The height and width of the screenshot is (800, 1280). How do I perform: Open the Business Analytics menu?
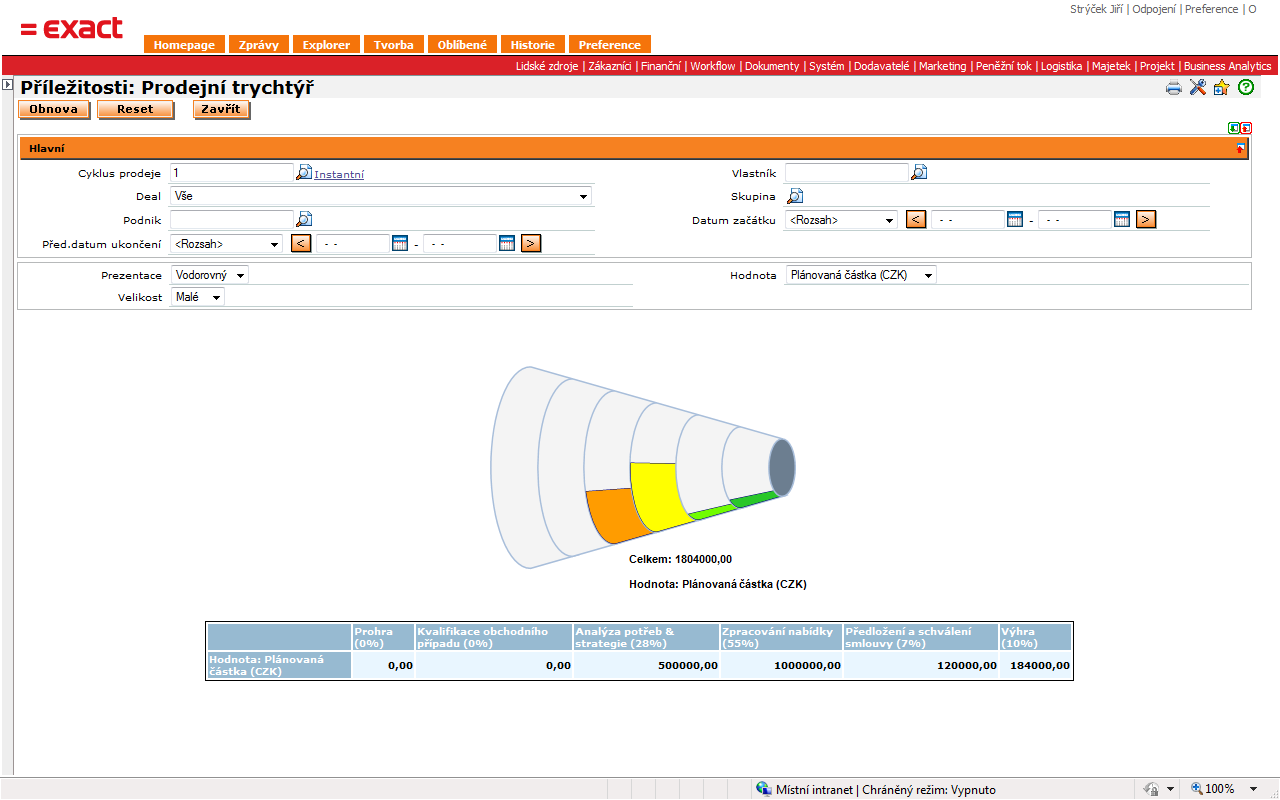pyautogui.click(x=1228, y=66)
